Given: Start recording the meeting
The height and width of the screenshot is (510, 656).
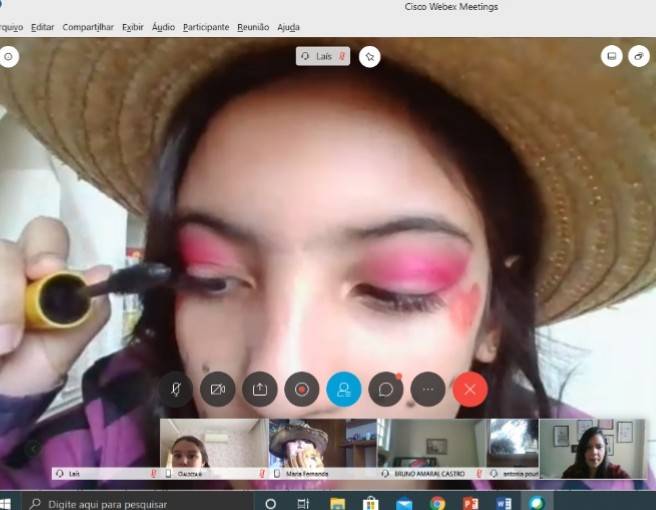Looking at the screenshot, I should click(302, 389).
